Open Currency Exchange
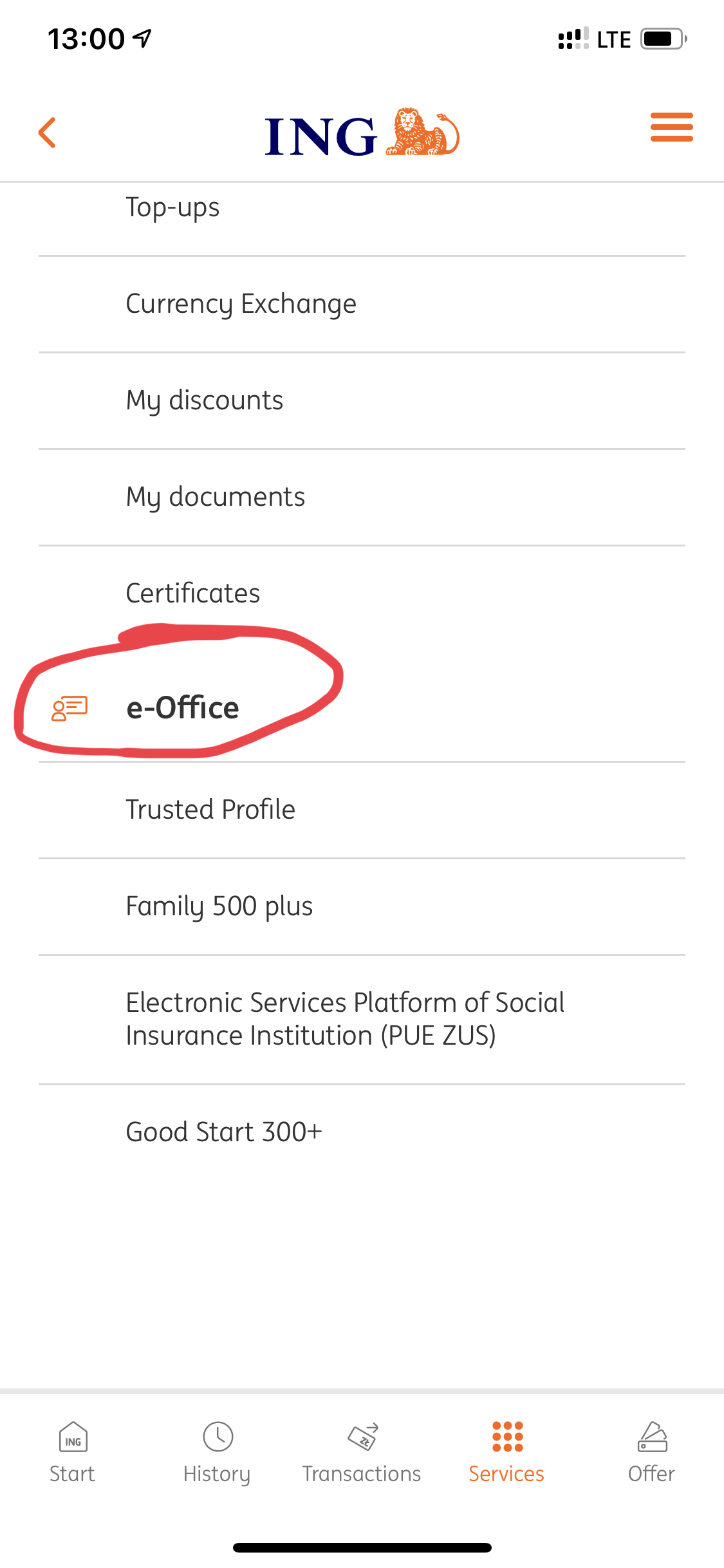The height and width of the screenshot is (1568, 724). 241,304
